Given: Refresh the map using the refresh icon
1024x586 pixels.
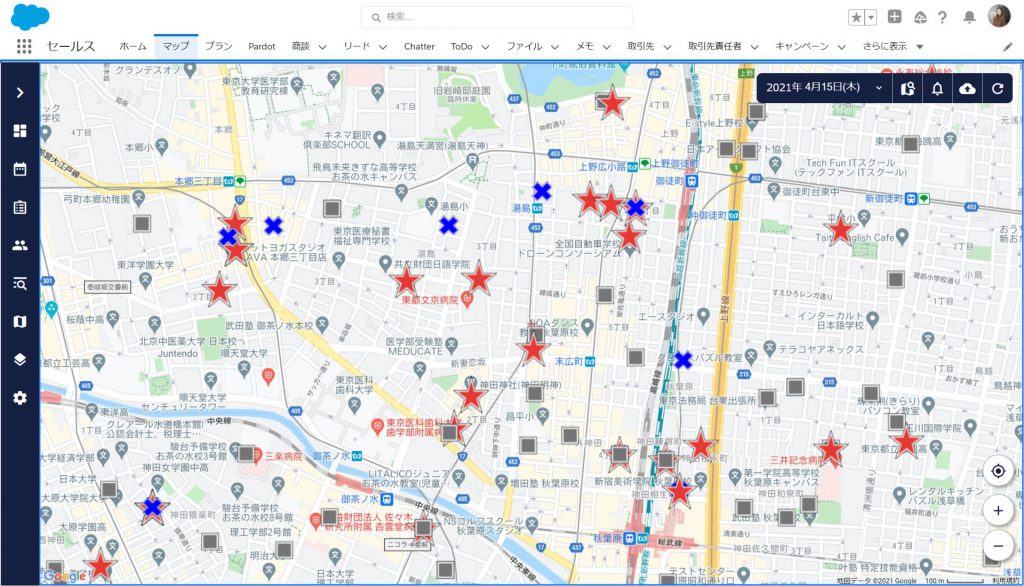Looking at the screenshot, I should [996, 87].
